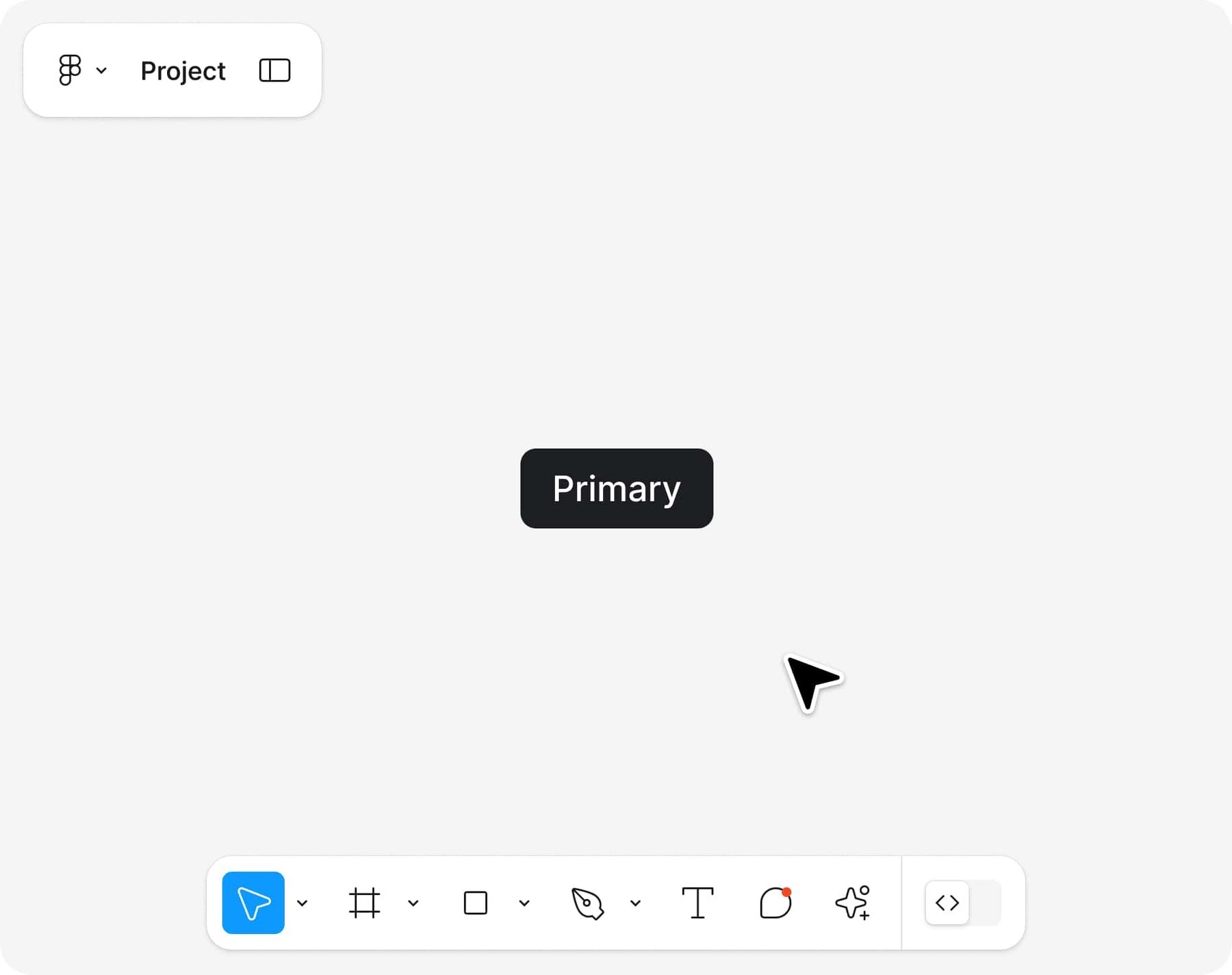
Task: Click the dark Primary button background
Action: [615, 488]
